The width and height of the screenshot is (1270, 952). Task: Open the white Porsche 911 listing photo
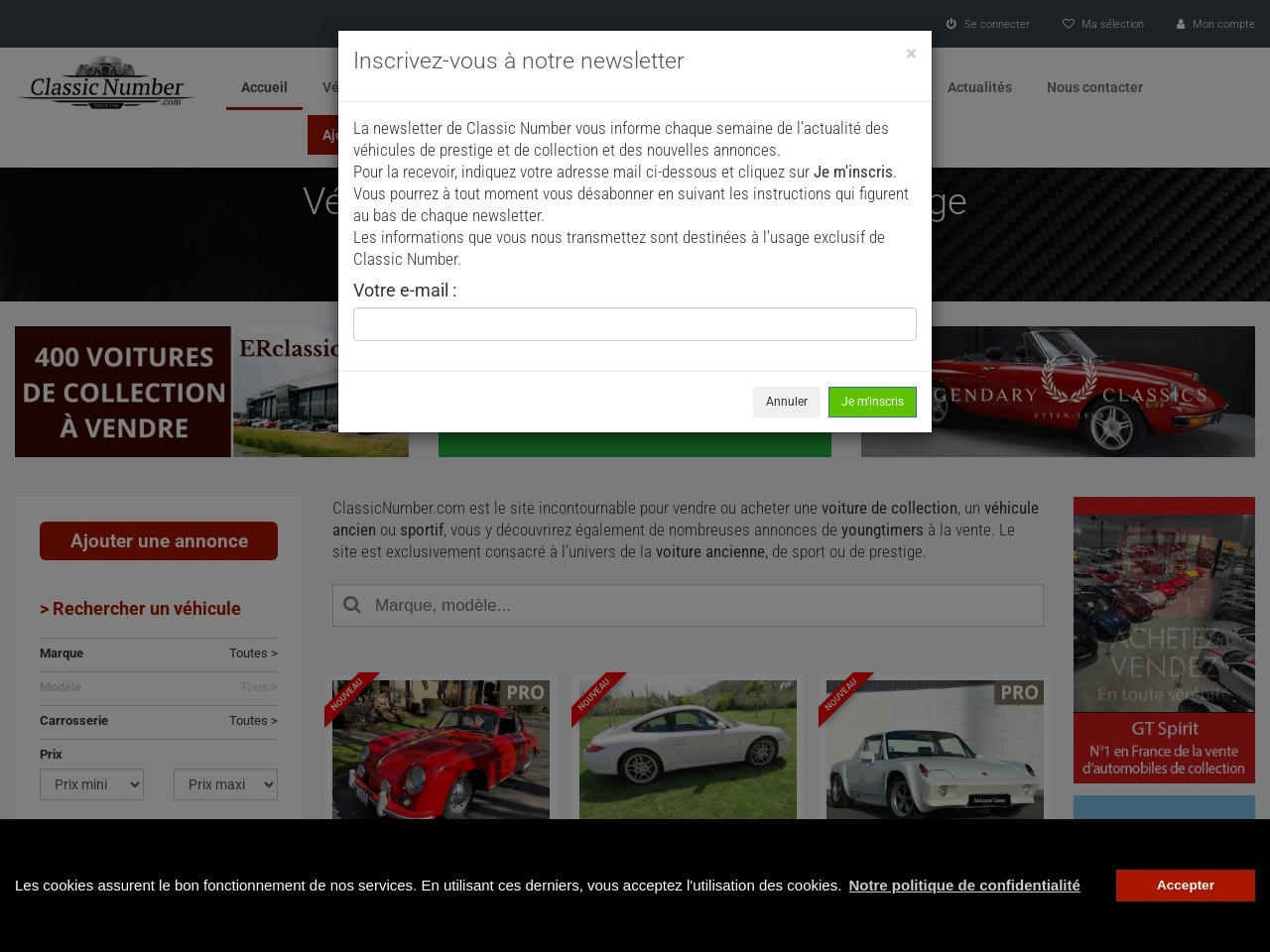click(x=688, y=750)
